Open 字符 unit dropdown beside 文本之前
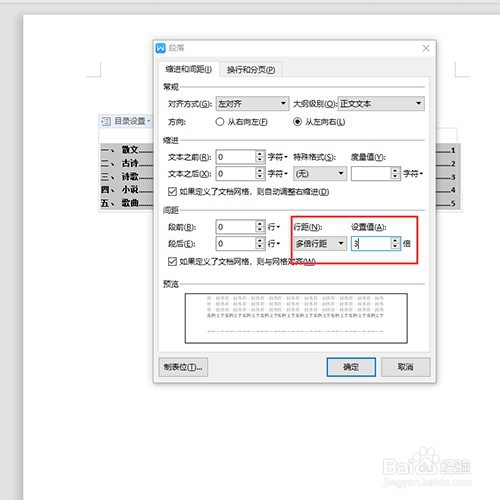Screen dimensions: 500x500 [x=278, y=157]
